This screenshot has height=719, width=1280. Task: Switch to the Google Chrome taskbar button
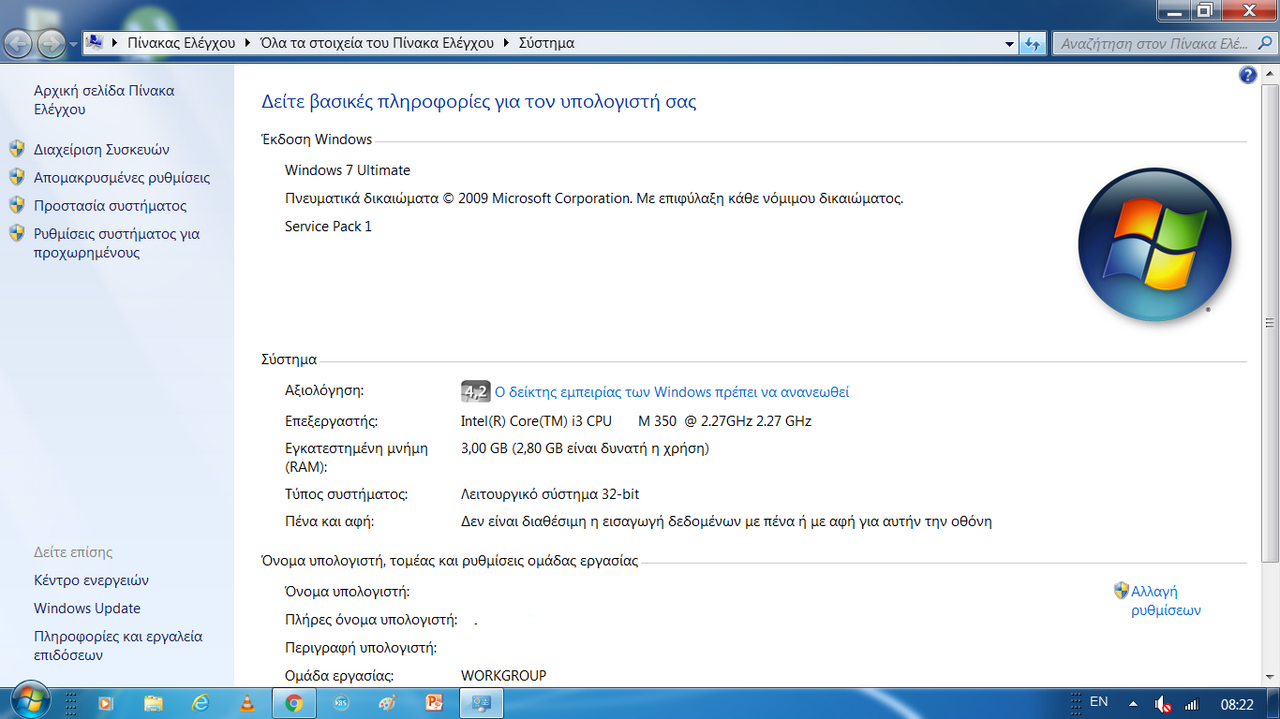point(294,703)
